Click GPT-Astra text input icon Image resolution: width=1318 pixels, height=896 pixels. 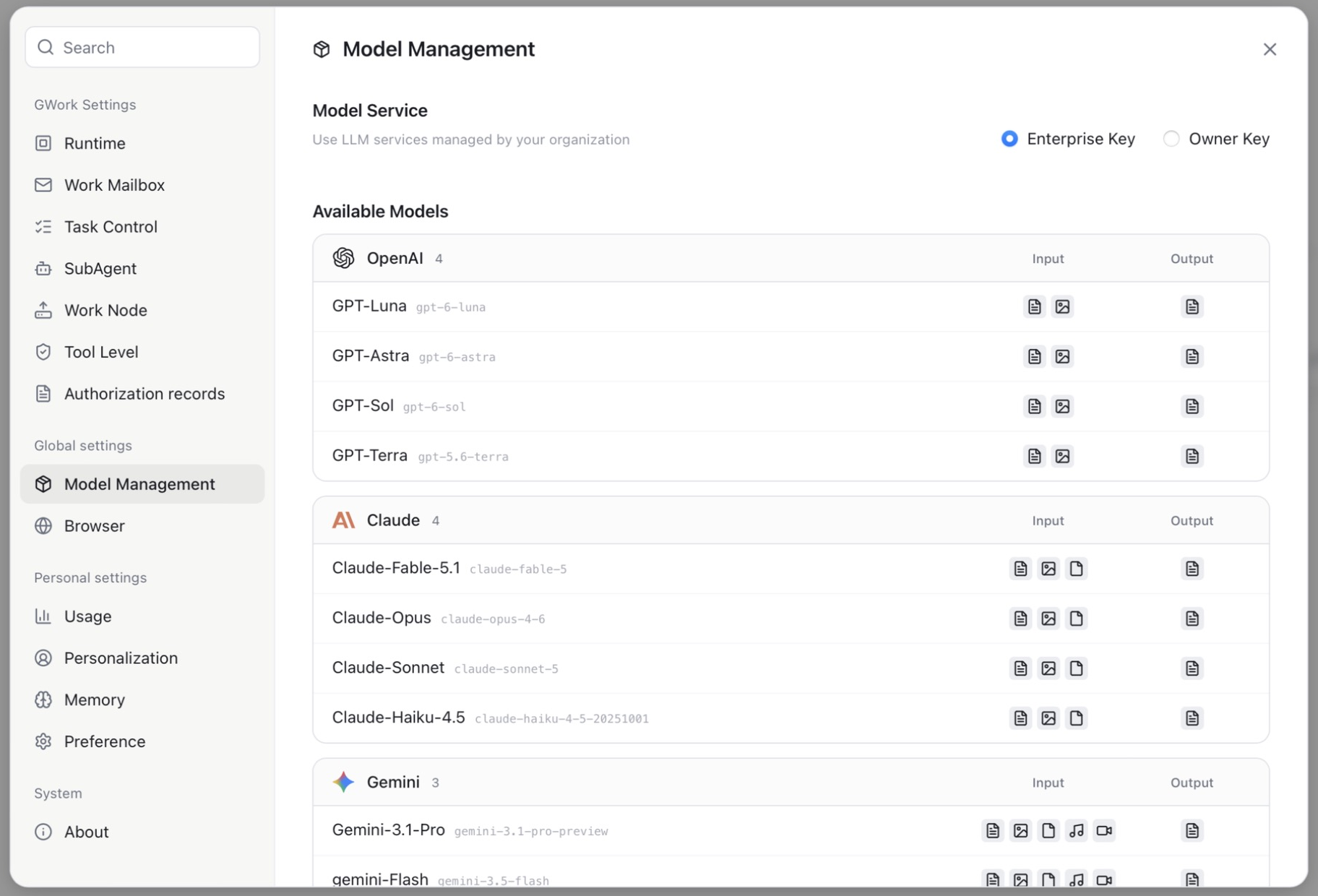[x=1035, y=356]
